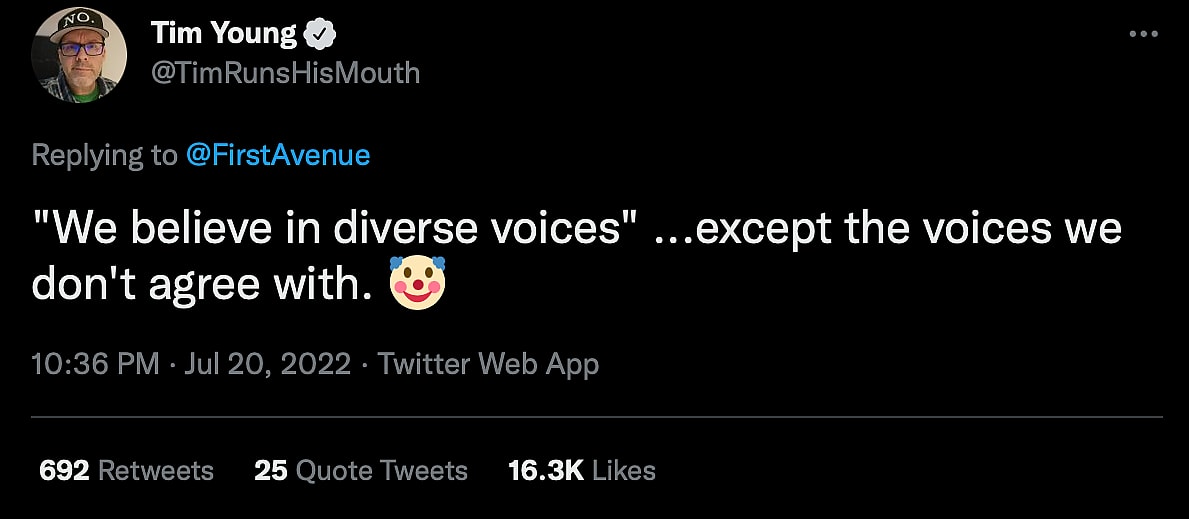This screenshot has width=1189, height=519.
Task: Open the @TimRunsHisMouth handle link
Action: pos(284,73)
